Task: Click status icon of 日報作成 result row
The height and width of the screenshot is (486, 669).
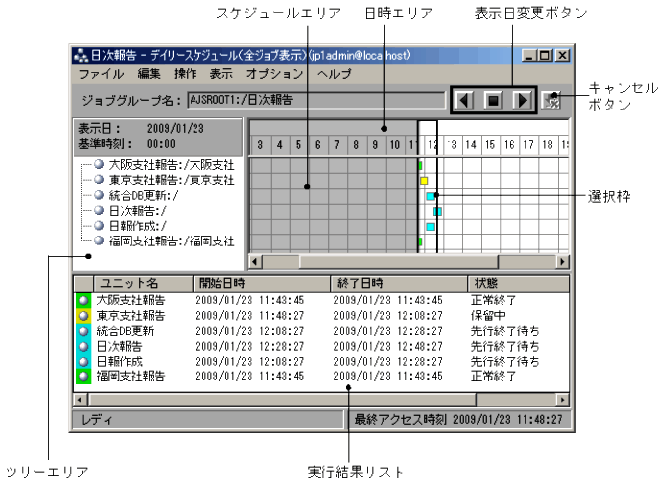Action: pyautogui.click(x=83, y=362)
